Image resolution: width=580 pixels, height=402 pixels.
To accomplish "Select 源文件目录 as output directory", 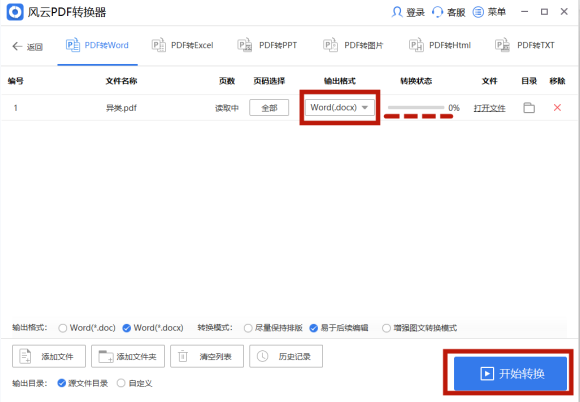I will (83, 383).
